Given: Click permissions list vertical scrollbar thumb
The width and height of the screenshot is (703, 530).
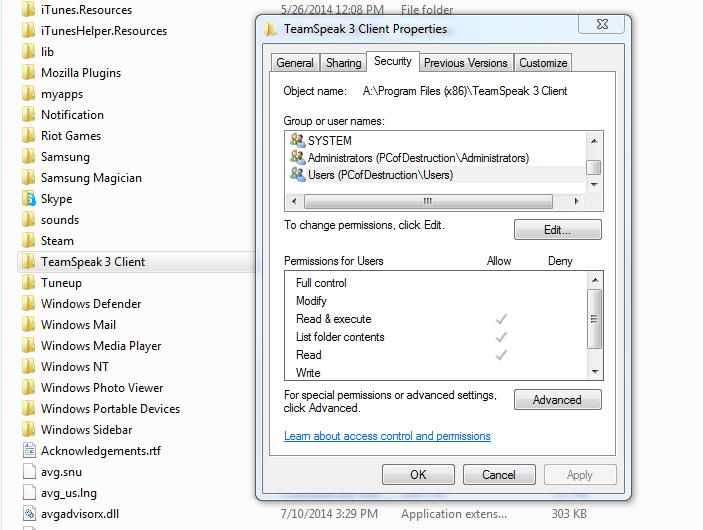Looking at the screenshot, I should coord(595,319).
